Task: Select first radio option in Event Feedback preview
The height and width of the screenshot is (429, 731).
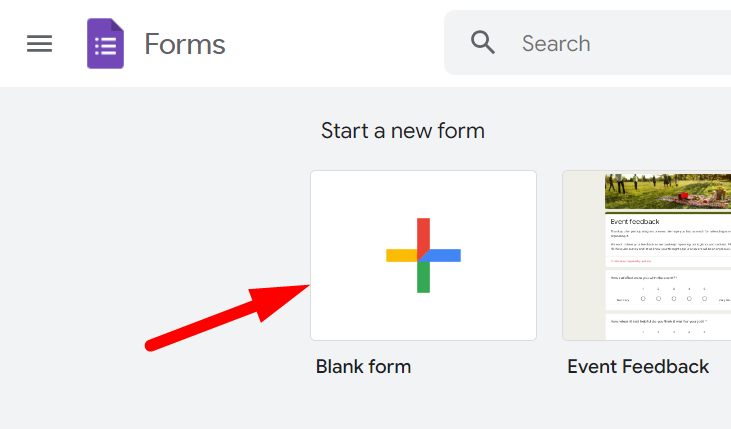Action: click(x=643, y=298)
